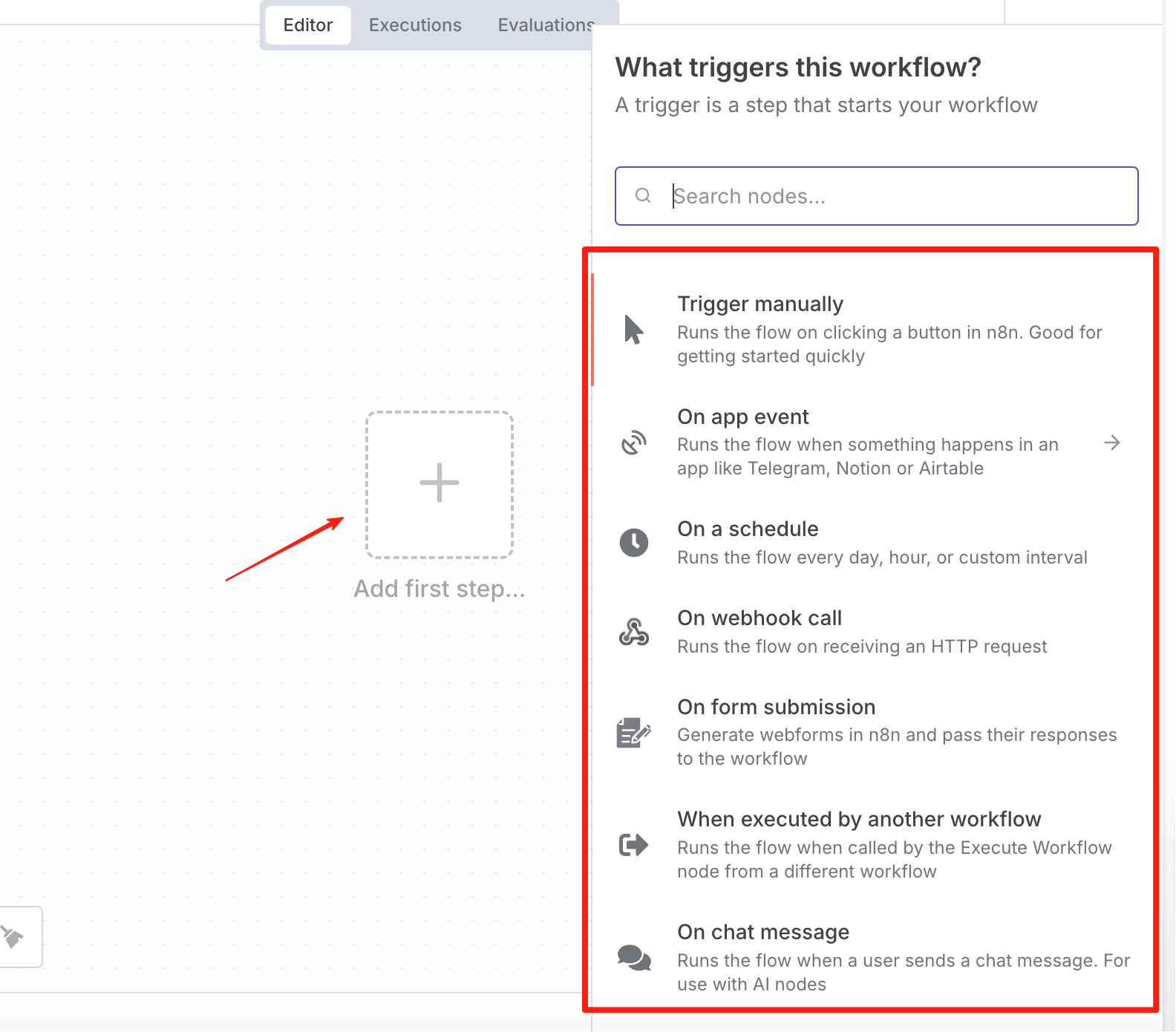Click 'Runs the flow on receiving an HTTP request'
Viewport: 1176px width, 1032px height.
862,647
